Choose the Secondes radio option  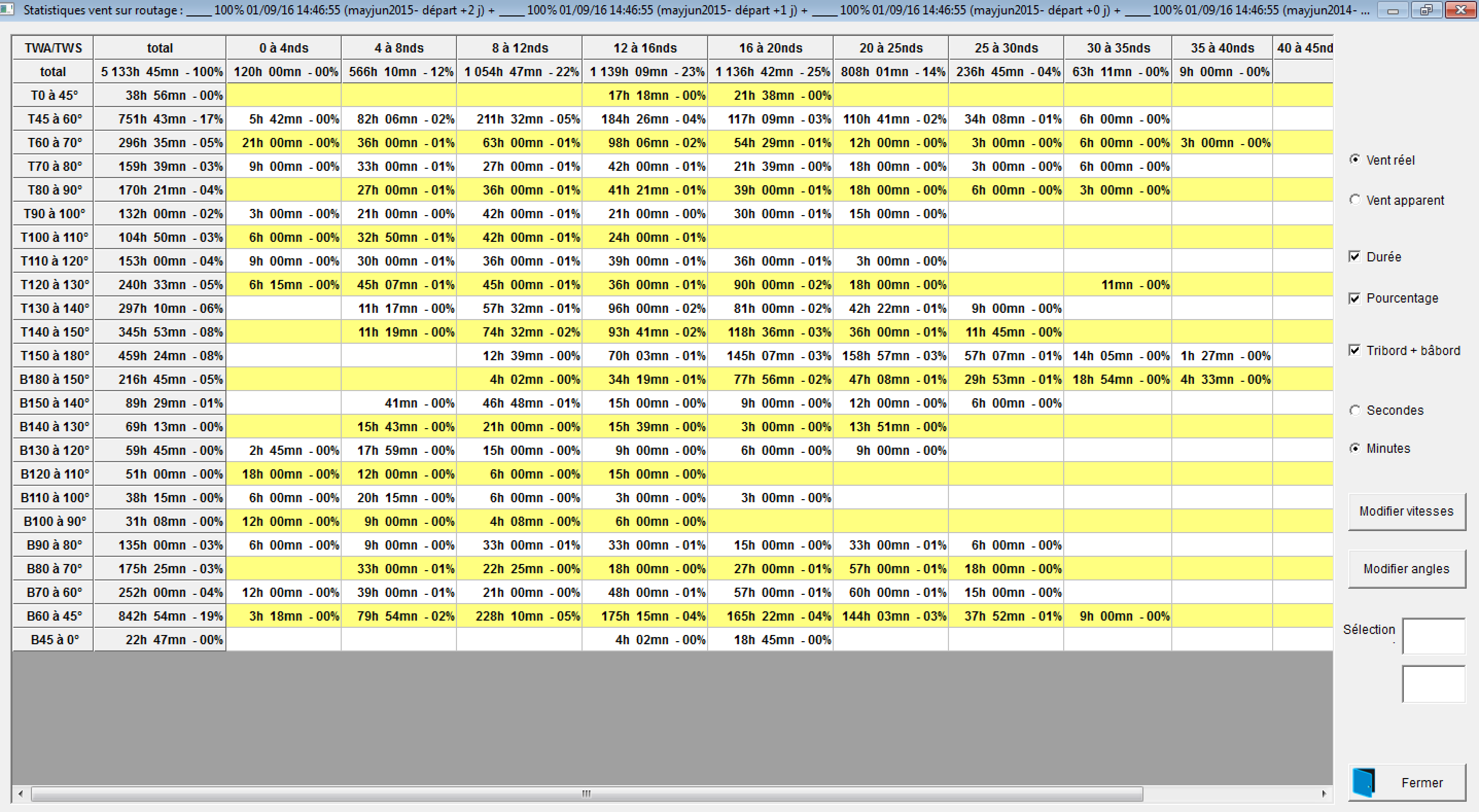click(1354, 410)
